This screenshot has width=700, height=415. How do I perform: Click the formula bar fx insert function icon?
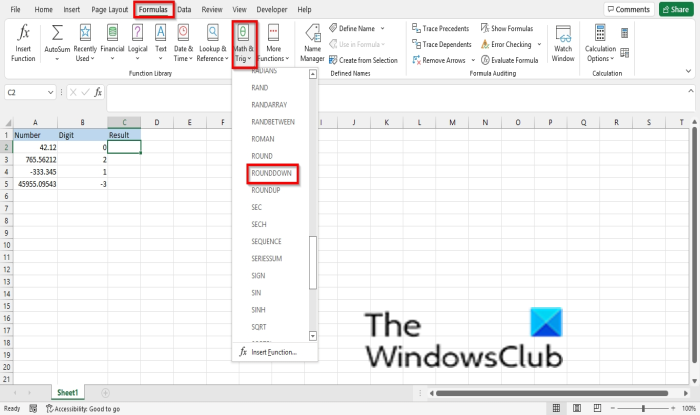98,92
